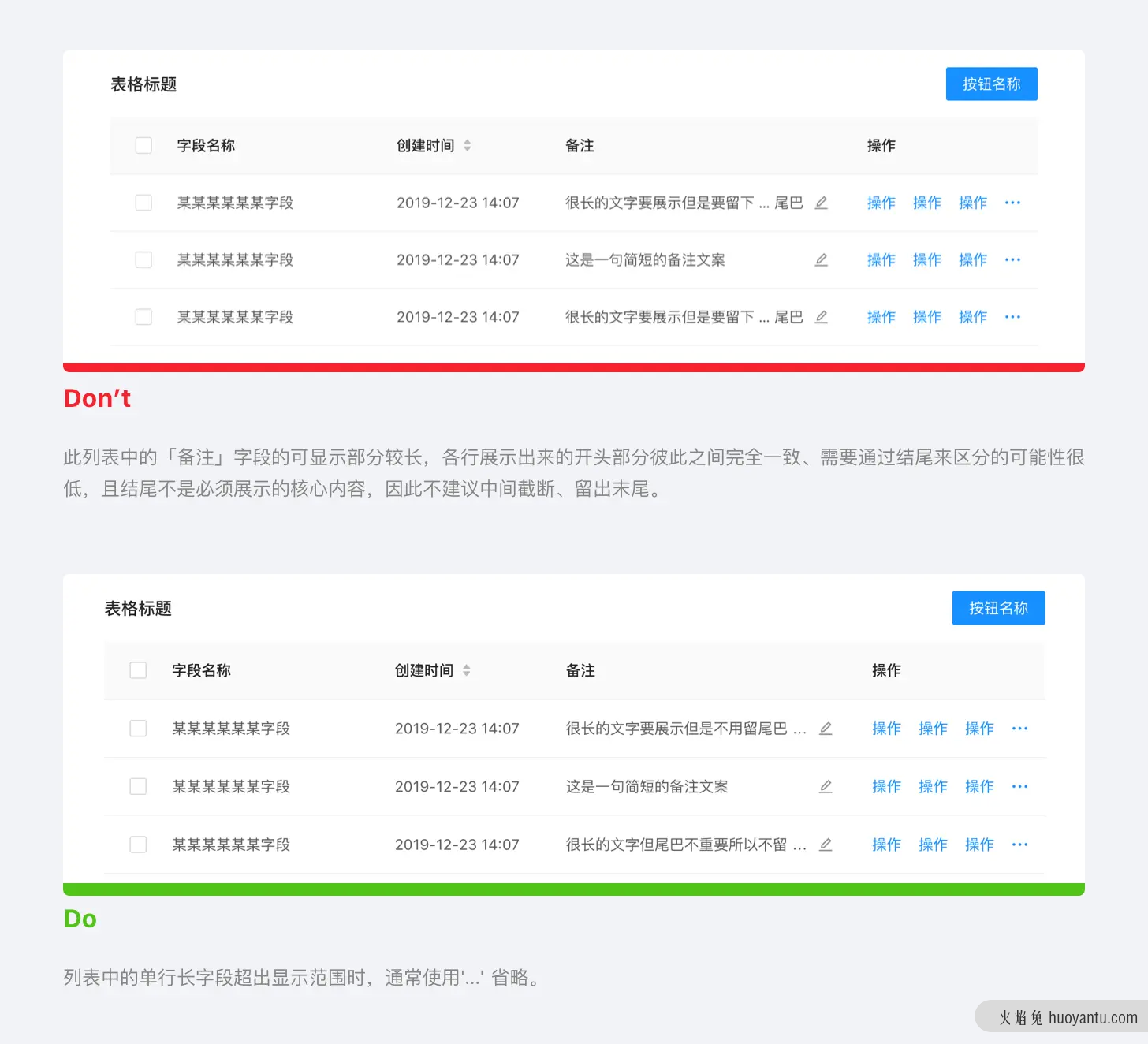
Task: Click first 操作 link in 很长的文字要展示但是不用留尾巴 row
Action: tap(887, 729)
